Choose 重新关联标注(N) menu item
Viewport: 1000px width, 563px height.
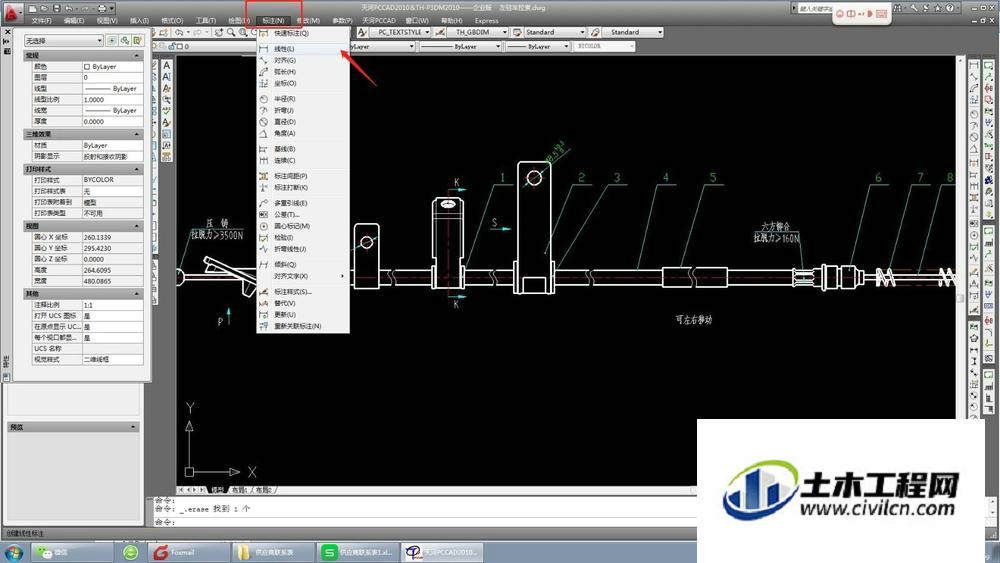303,326
